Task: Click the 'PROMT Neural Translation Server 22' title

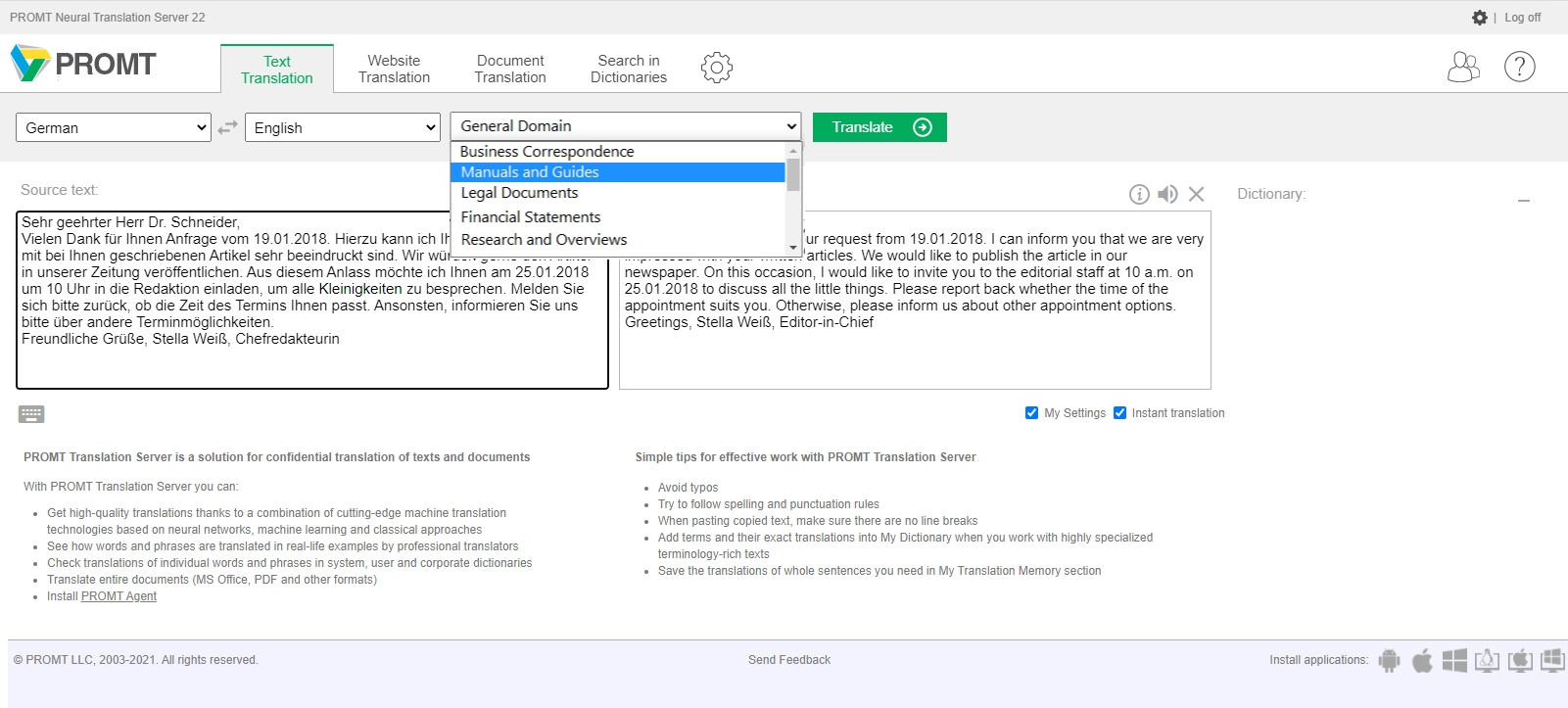Action: coord(108,18)
